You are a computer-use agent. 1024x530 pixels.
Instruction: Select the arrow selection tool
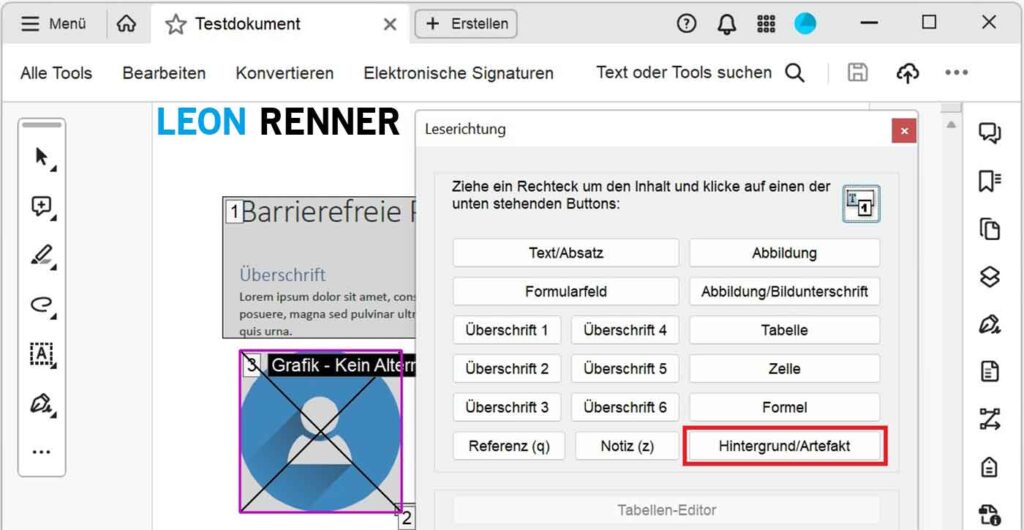click(x=42, y=158)
